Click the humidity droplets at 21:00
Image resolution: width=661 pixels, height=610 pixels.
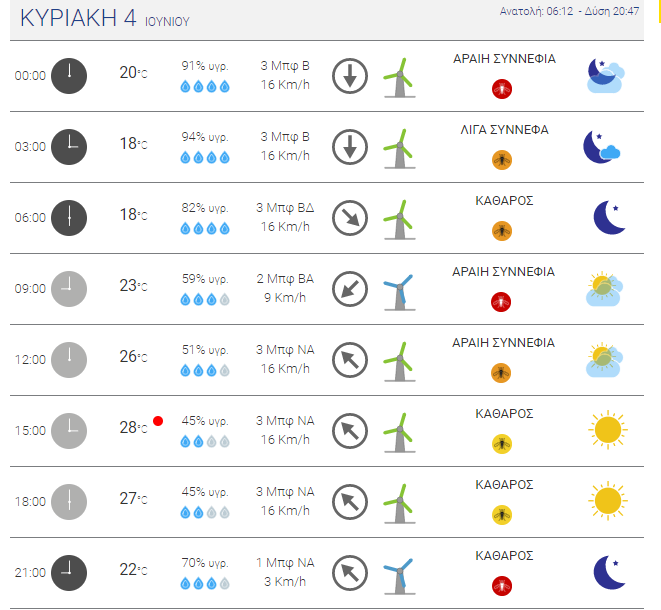(205, 583)
